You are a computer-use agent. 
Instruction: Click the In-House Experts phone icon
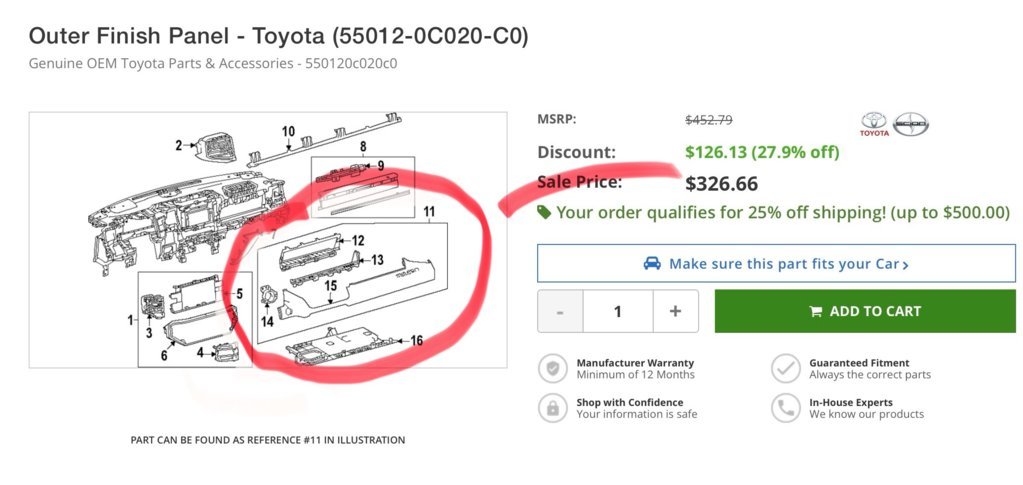click(786, 408)
